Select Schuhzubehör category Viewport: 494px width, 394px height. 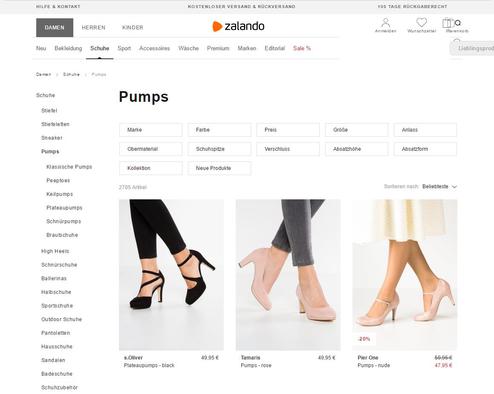[x=59, y=388]
